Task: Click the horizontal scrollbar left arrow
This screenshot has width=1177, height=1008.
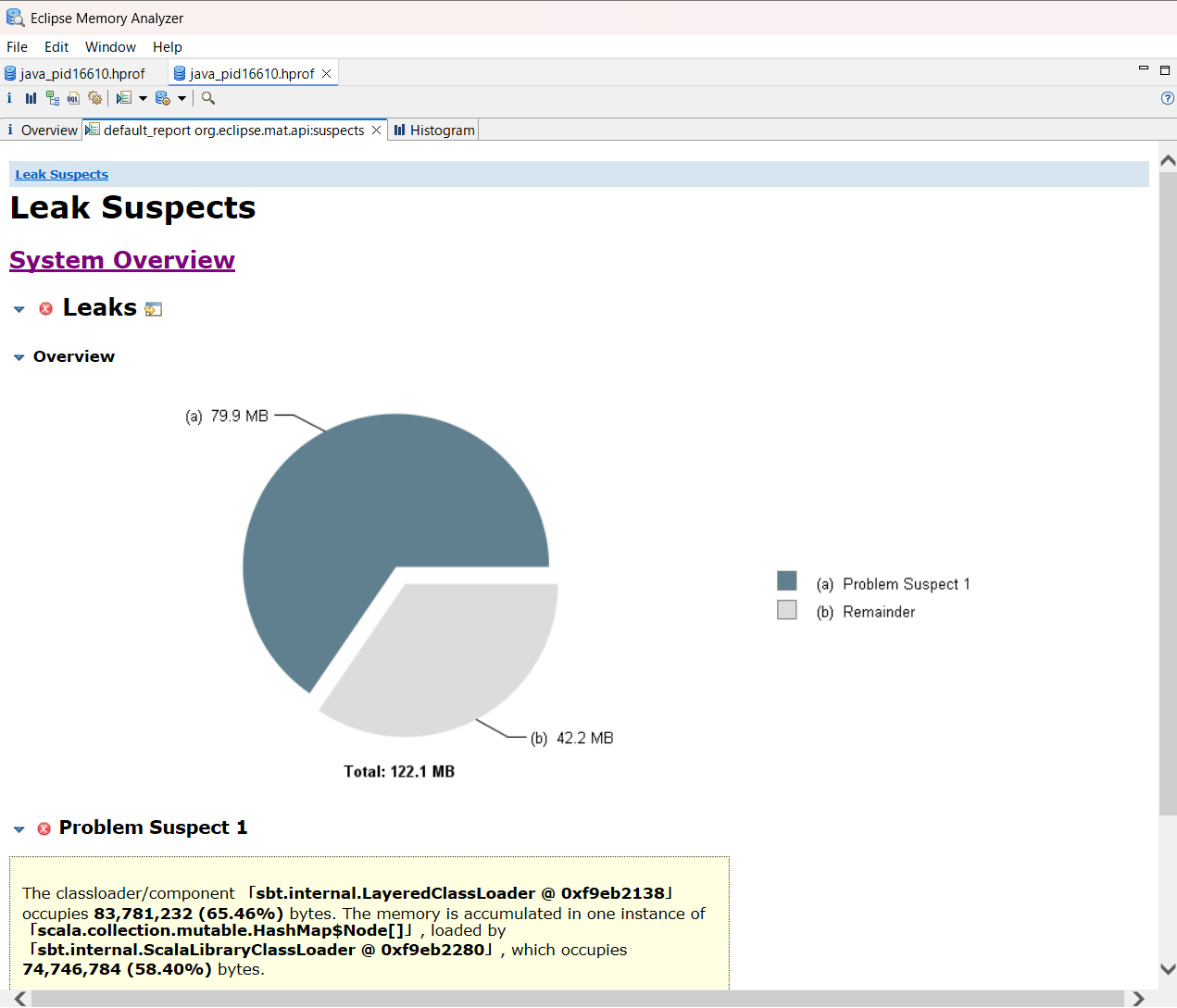Action: pos(20,999)
